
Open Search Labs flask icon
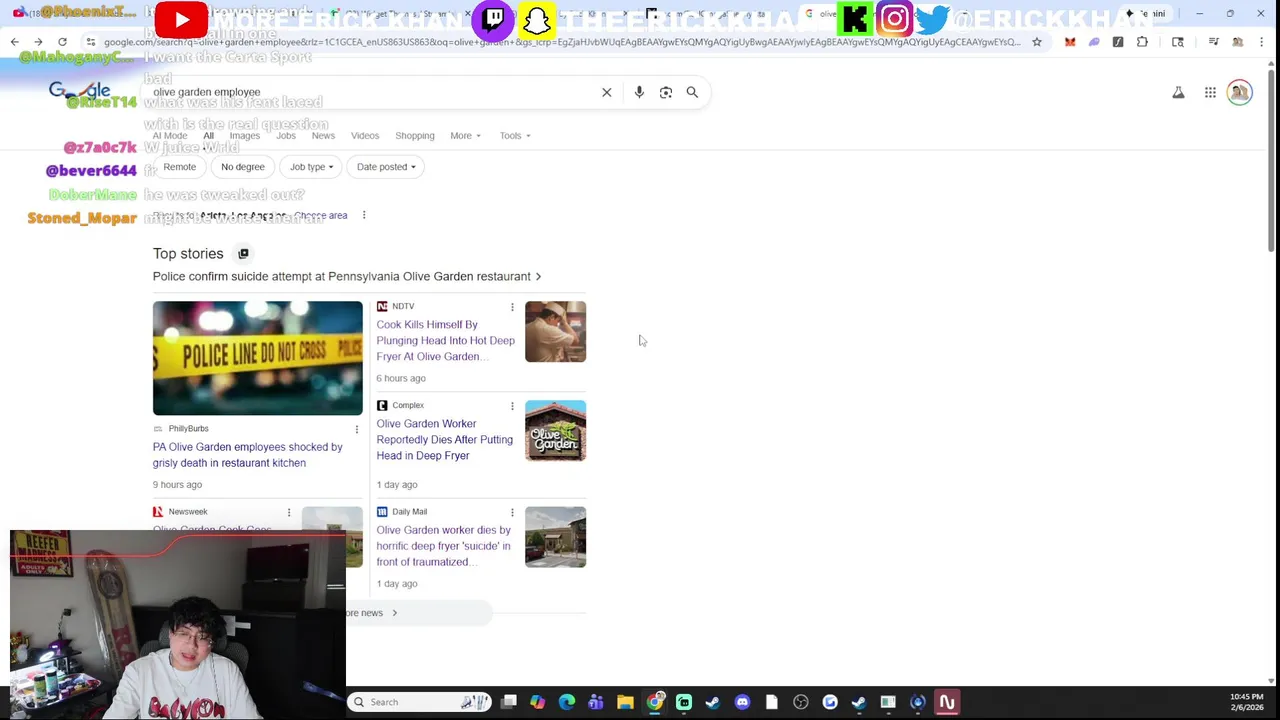[x=1178, y=93]
